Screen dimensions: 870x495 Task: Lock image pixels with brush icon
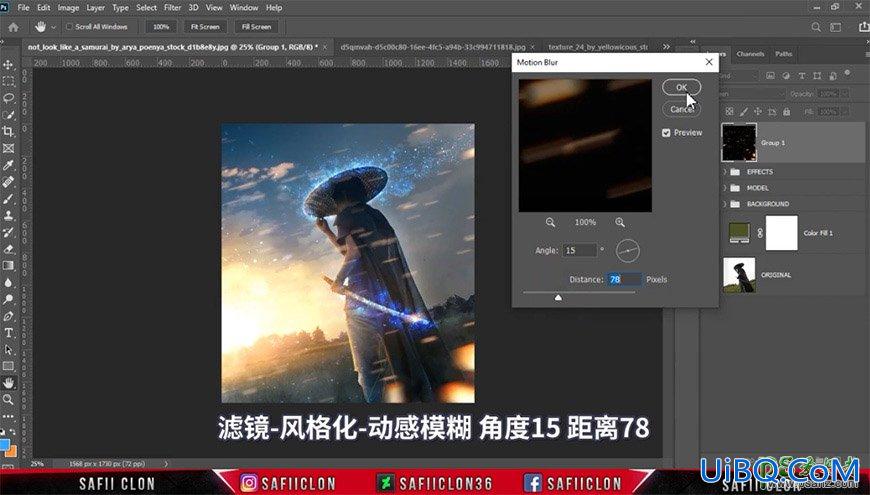coord(743,112)
